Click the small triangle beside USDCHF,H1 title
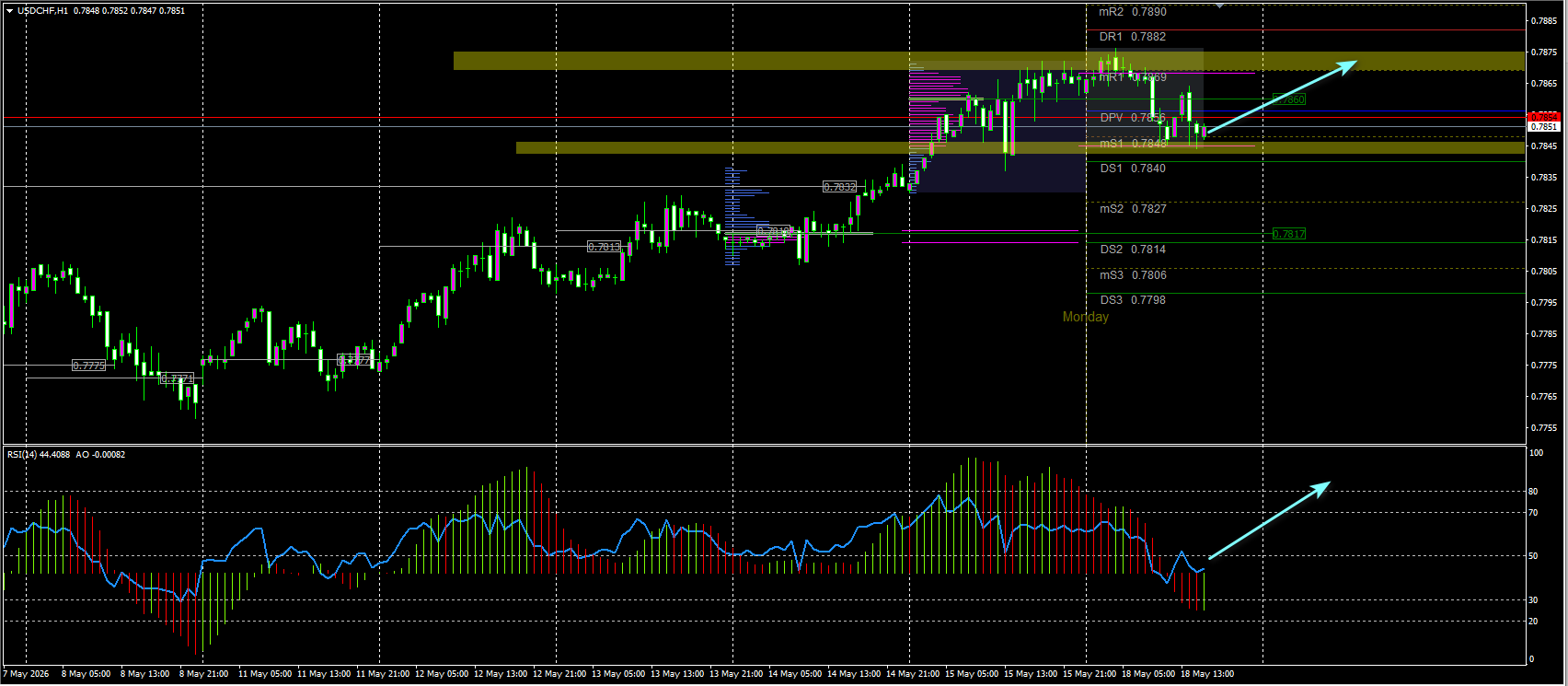Image resolution: width=1568 pixels, height=686 pixels. pos(9,11)
